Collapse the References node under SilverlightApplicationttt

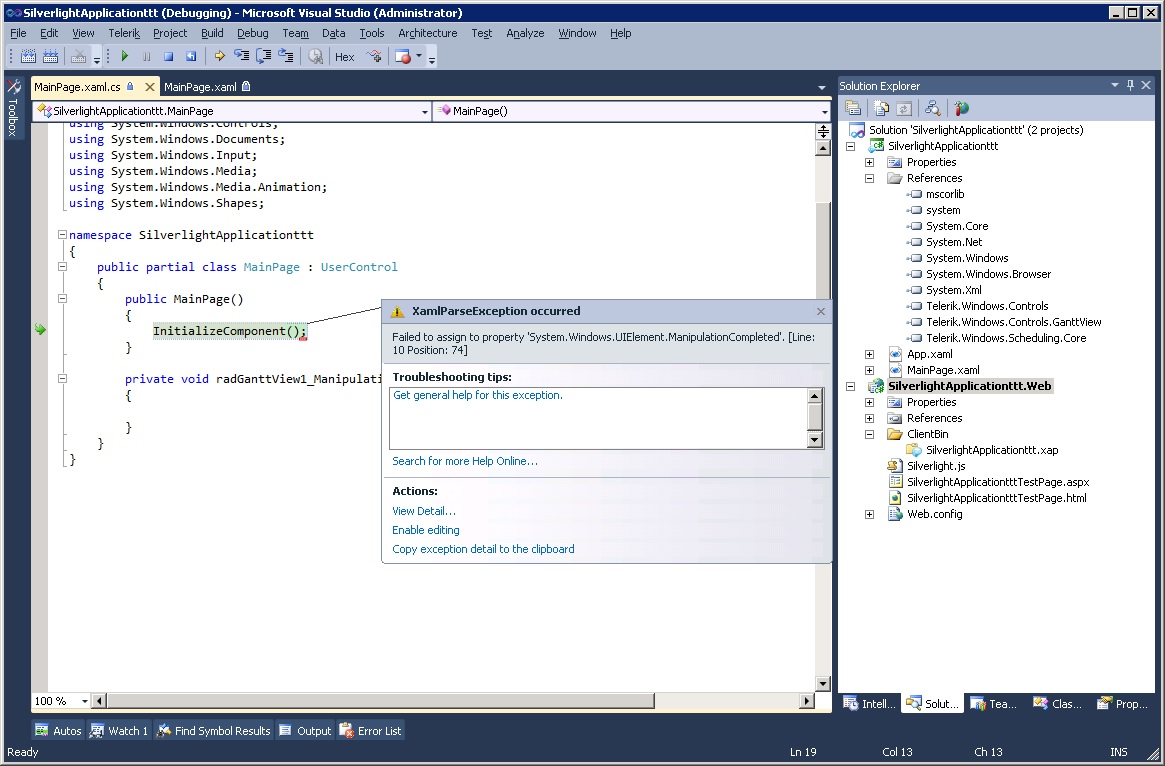tap(869, 178)
